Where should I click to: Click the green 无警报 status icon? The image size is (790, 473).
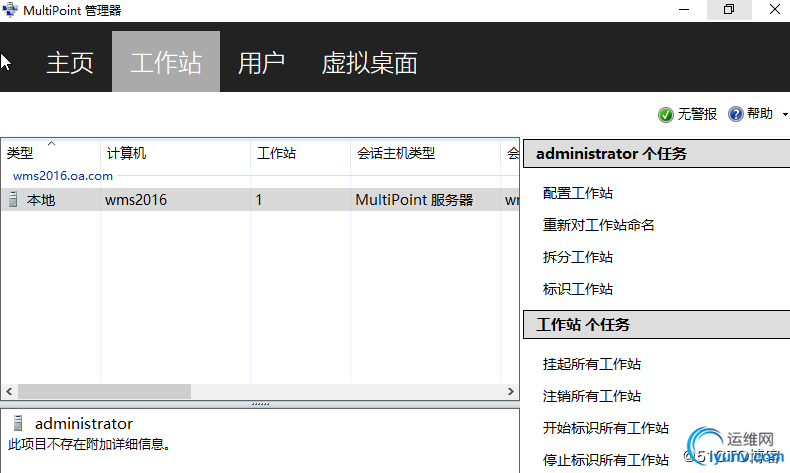tap(666, 115)
